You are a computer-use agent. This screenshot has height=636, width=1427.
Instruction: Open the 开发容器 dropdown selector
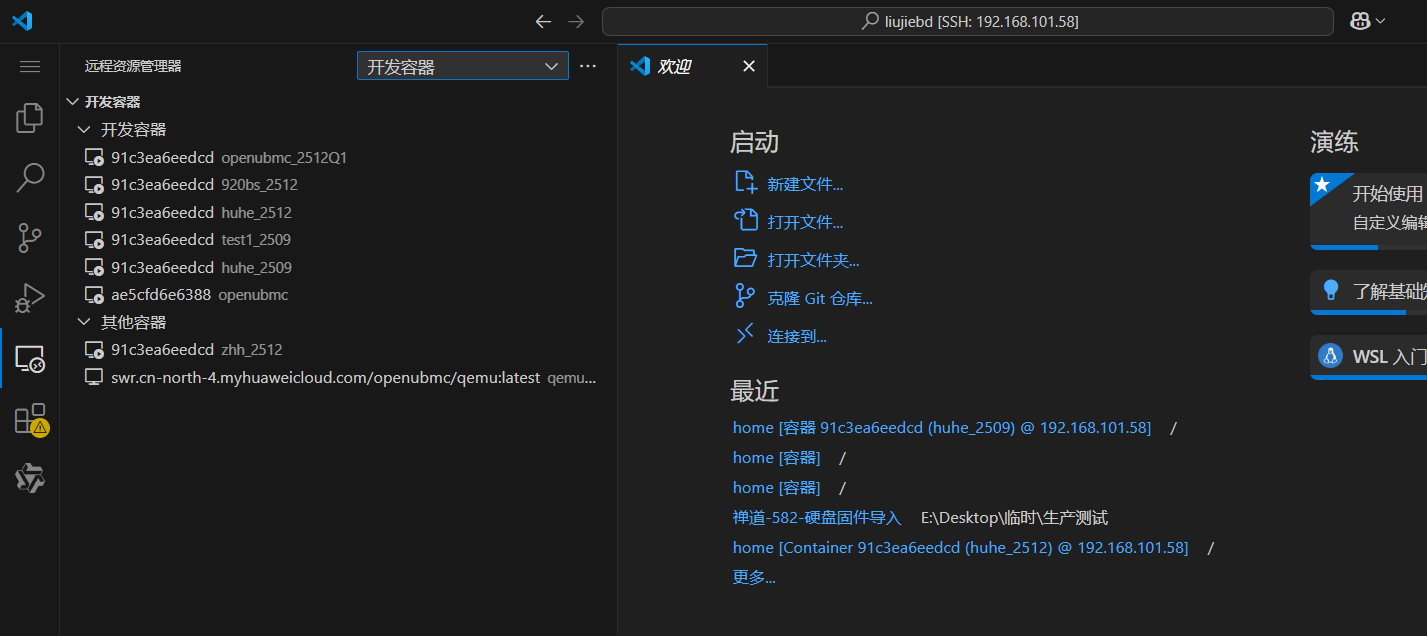(462, 67)
